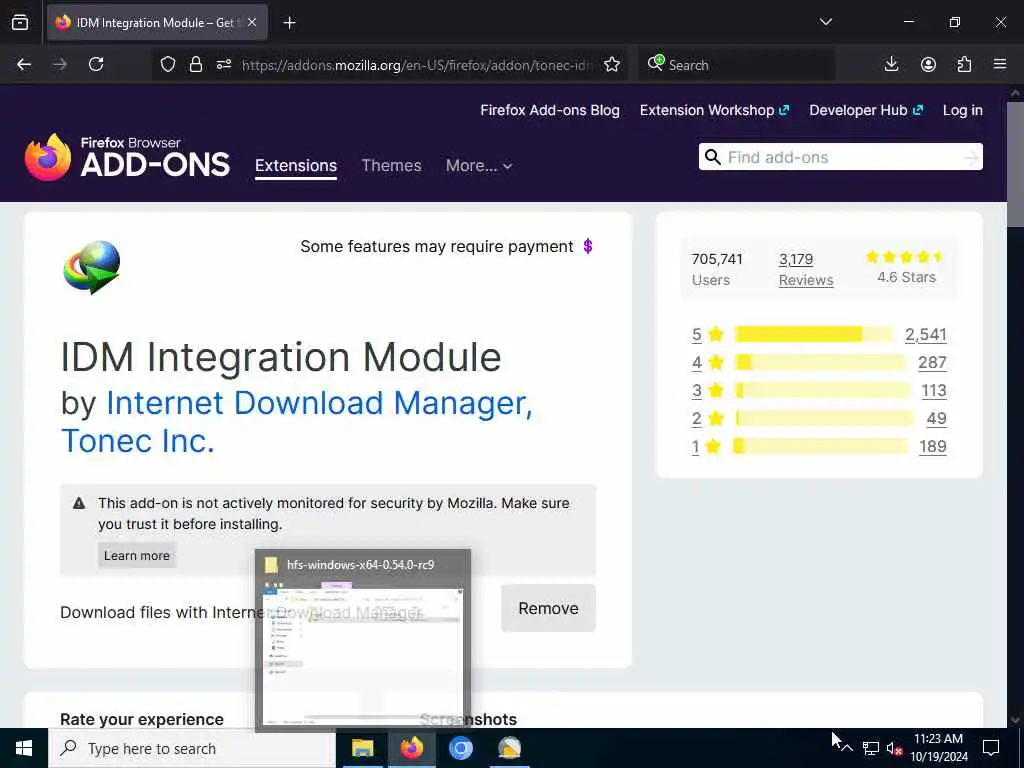Switch to Firefox in the taskbar
Image resolution: width=1024 pixels, height=768 pixels.
[411, 748]
